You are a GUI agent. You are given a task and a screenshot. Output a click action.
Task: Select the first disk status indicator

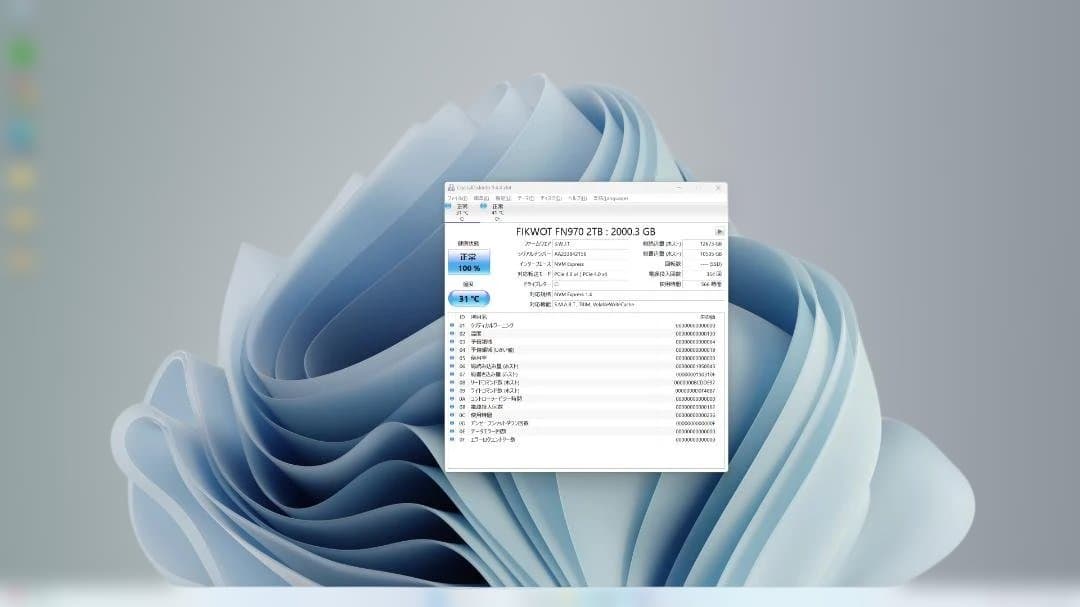461,210
